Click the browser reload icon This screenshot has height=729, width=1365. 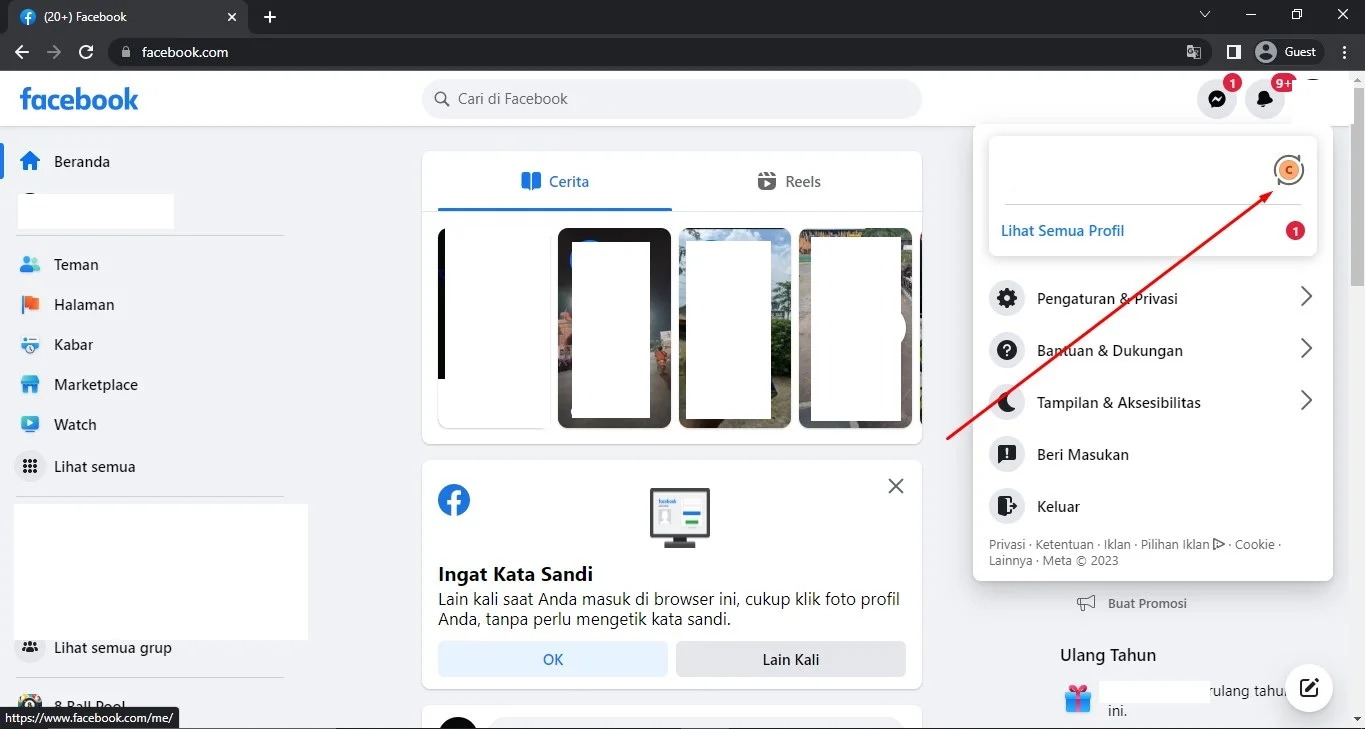pyautogui.click(x=86, y=52)
